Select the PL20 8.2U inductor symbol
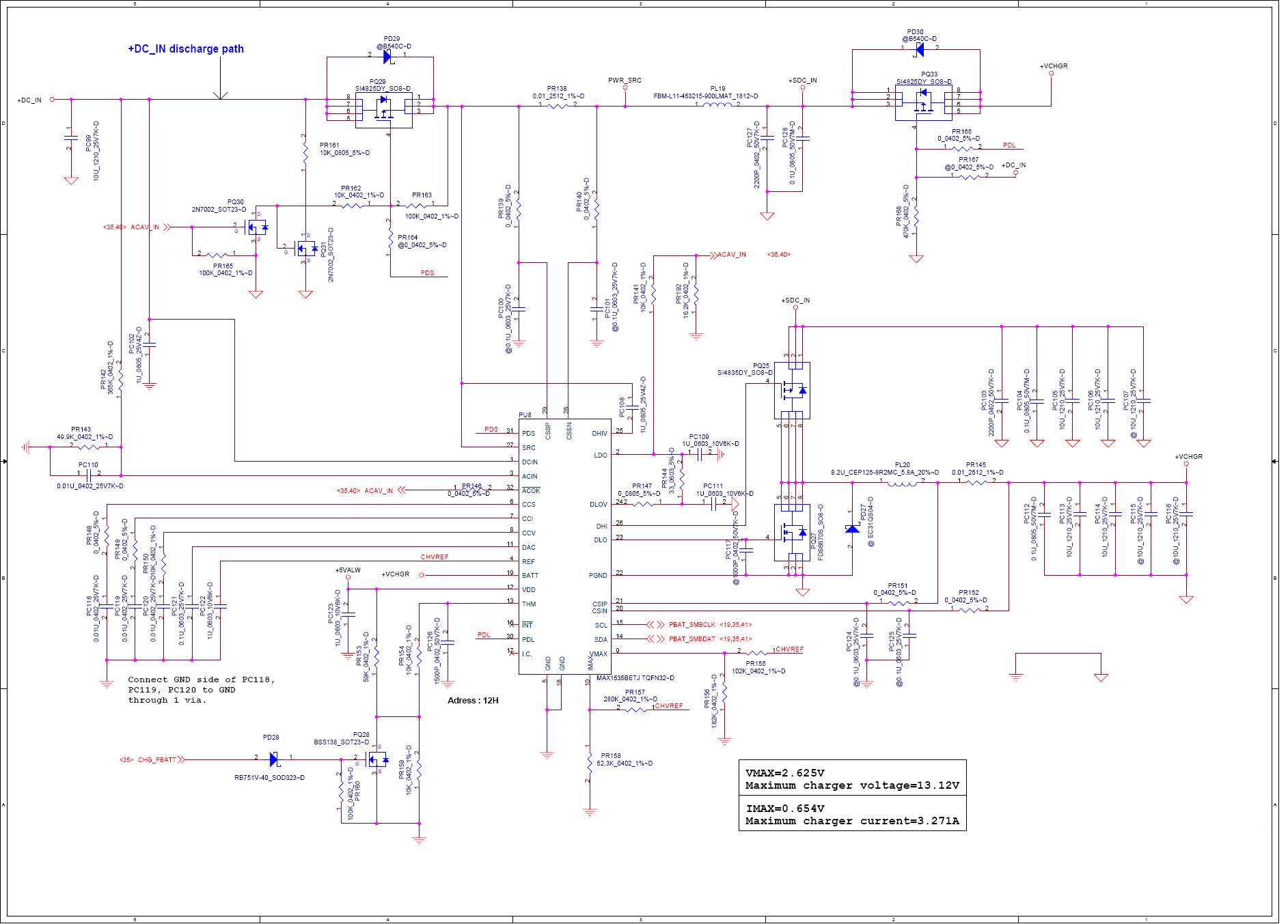 tap(901, 483)
